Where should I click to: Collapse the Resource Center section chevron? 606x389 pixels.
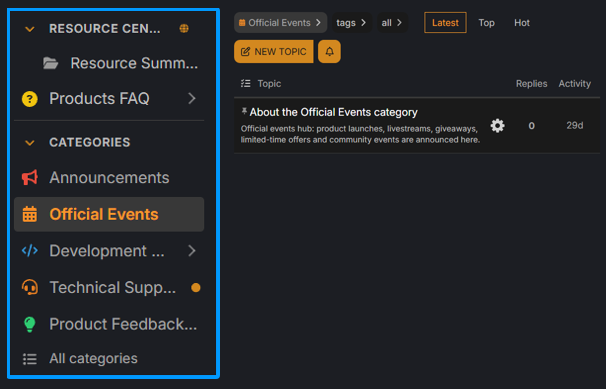(30, 29)
